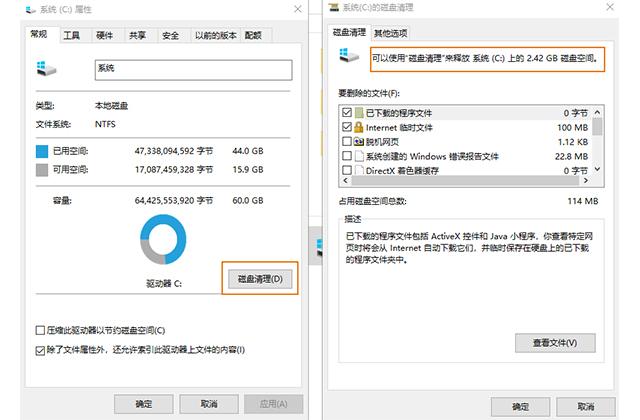Check the 脱机网页 checkbox
This screenshot has height=420, width=640.
(347, 141)
